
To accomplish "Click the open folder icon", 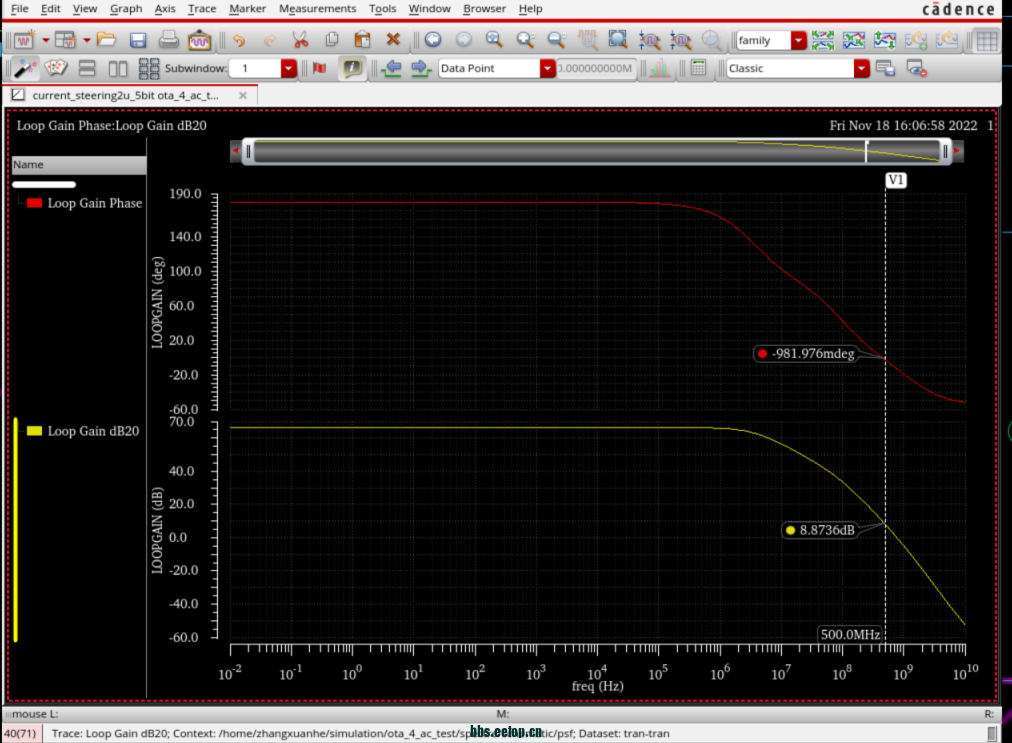I will tap(106, 40).
